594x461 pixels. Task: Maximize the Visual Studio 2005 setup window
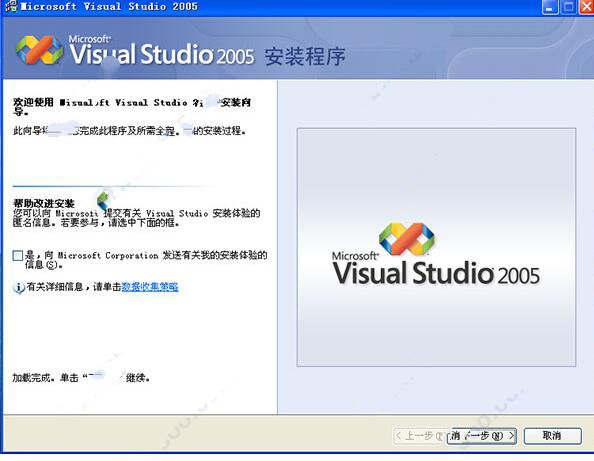(568, 7)
